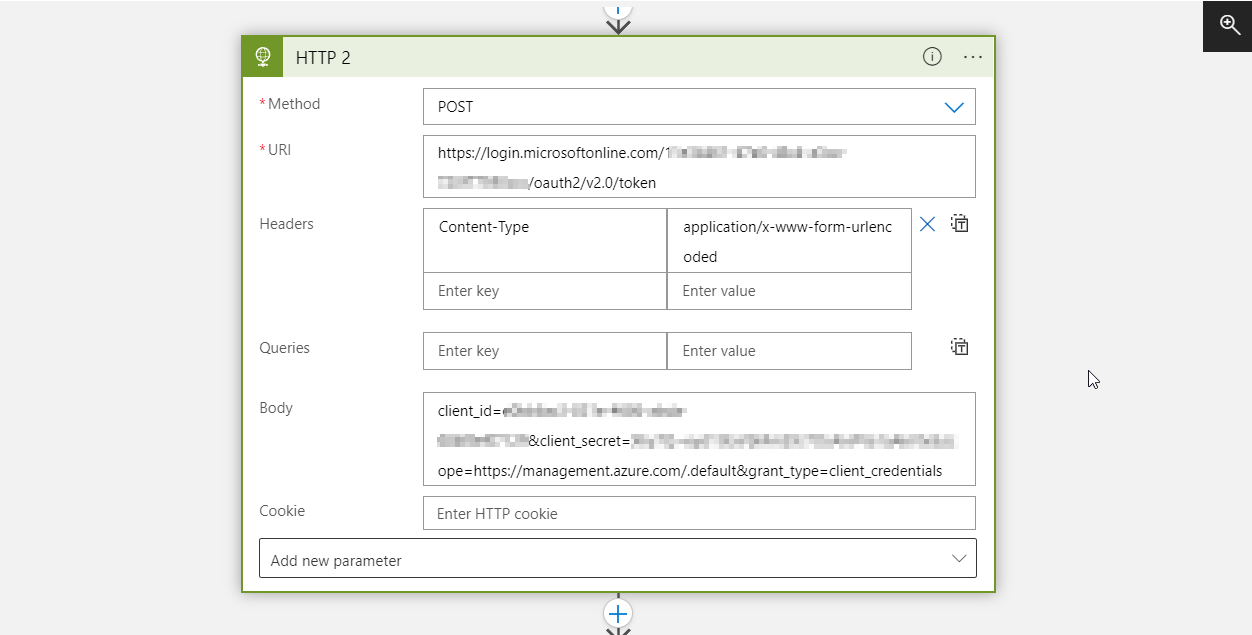Switch Headers to text mode icon
1252x635 pixels.
960,223
